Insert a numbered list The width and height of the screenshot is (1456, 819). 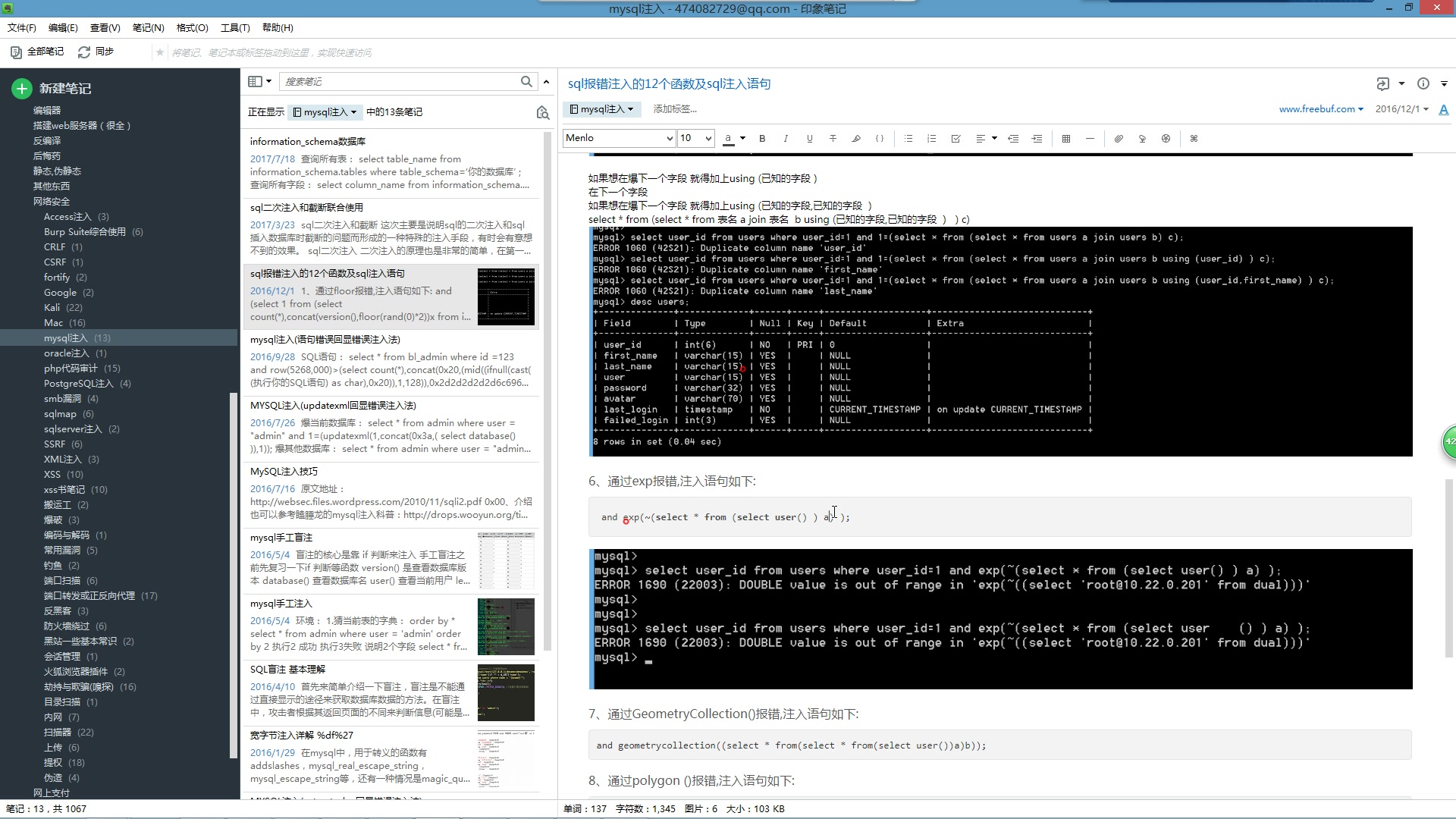(932, 139)
